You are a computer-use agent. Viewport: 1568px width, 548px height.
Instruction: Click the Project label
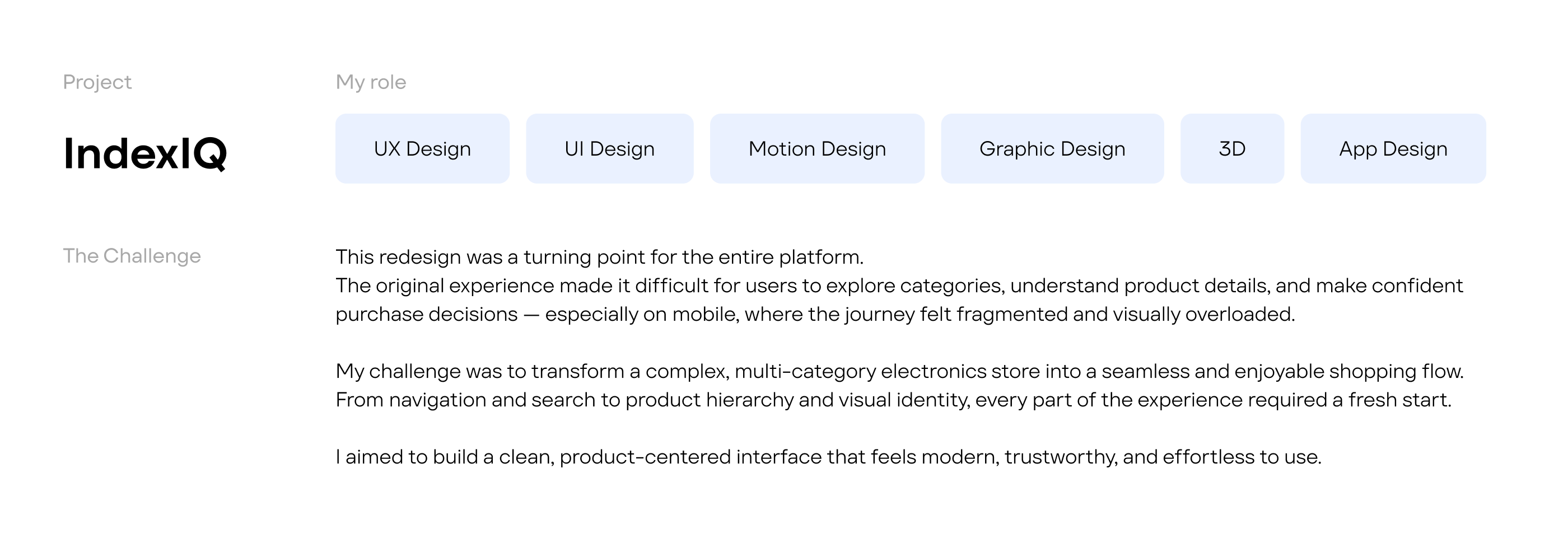click(97, 82)
